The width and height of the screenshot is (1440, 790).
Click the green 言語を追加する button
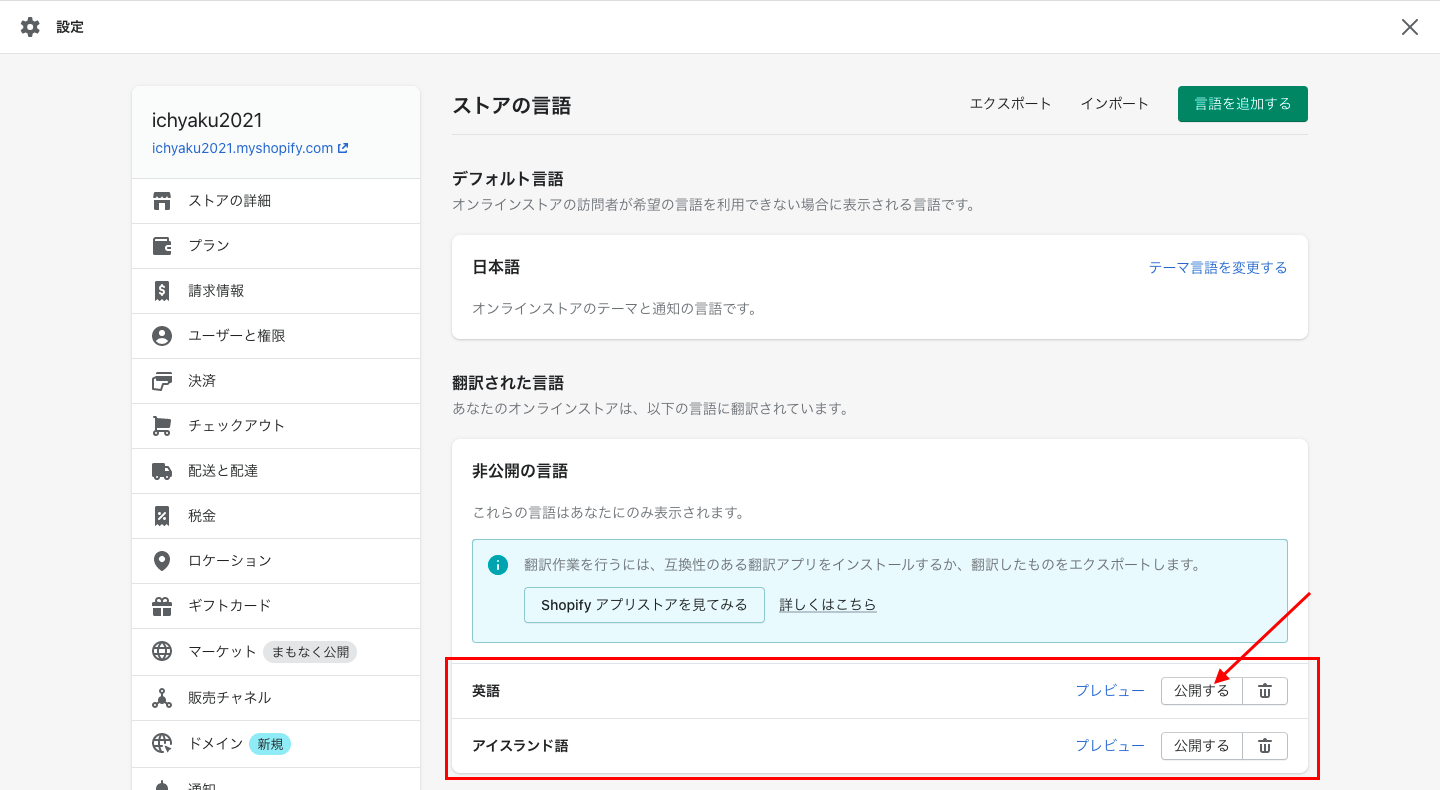click(x=1243, y=104)
